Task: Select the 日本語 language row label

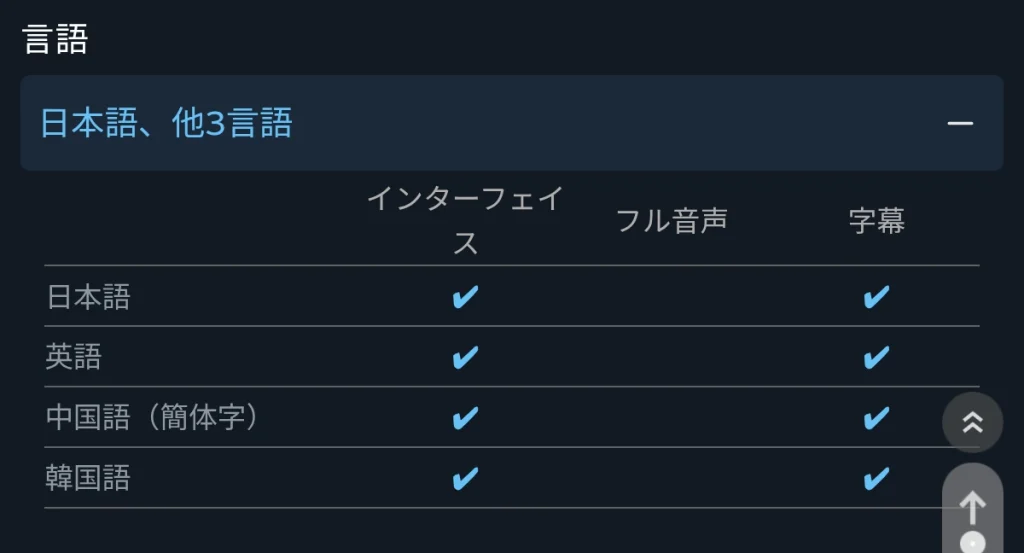Action: [x=88, y=297]
